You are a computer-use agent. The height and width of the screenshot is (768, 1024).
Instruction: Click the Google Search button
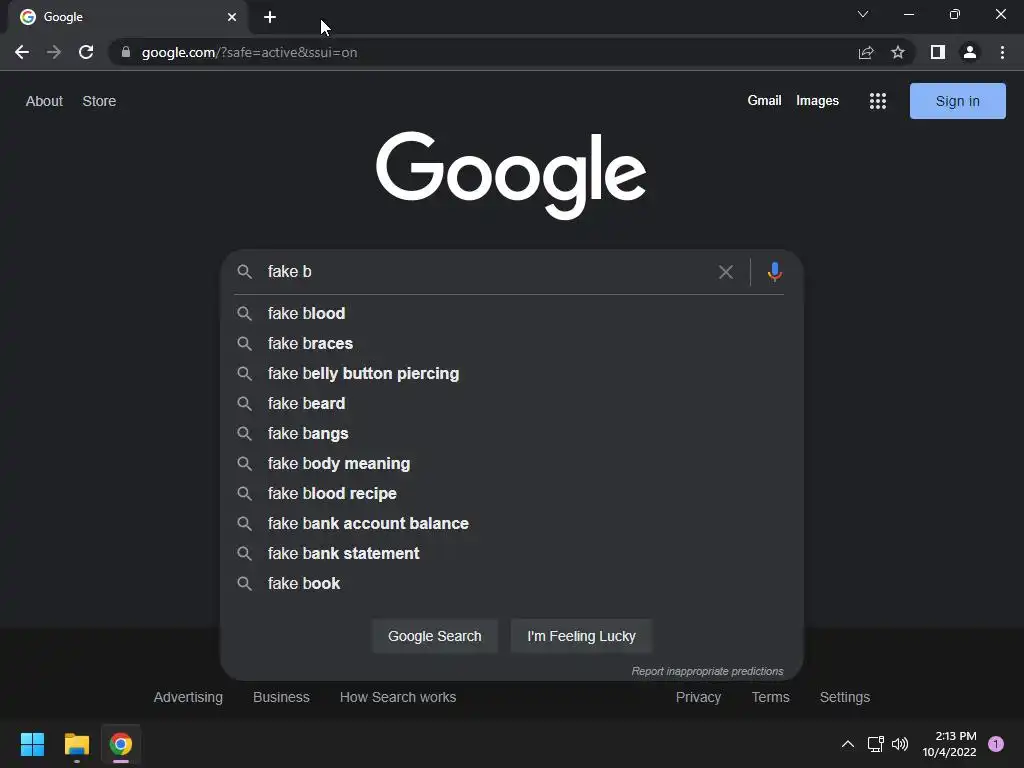pos(435,636)
